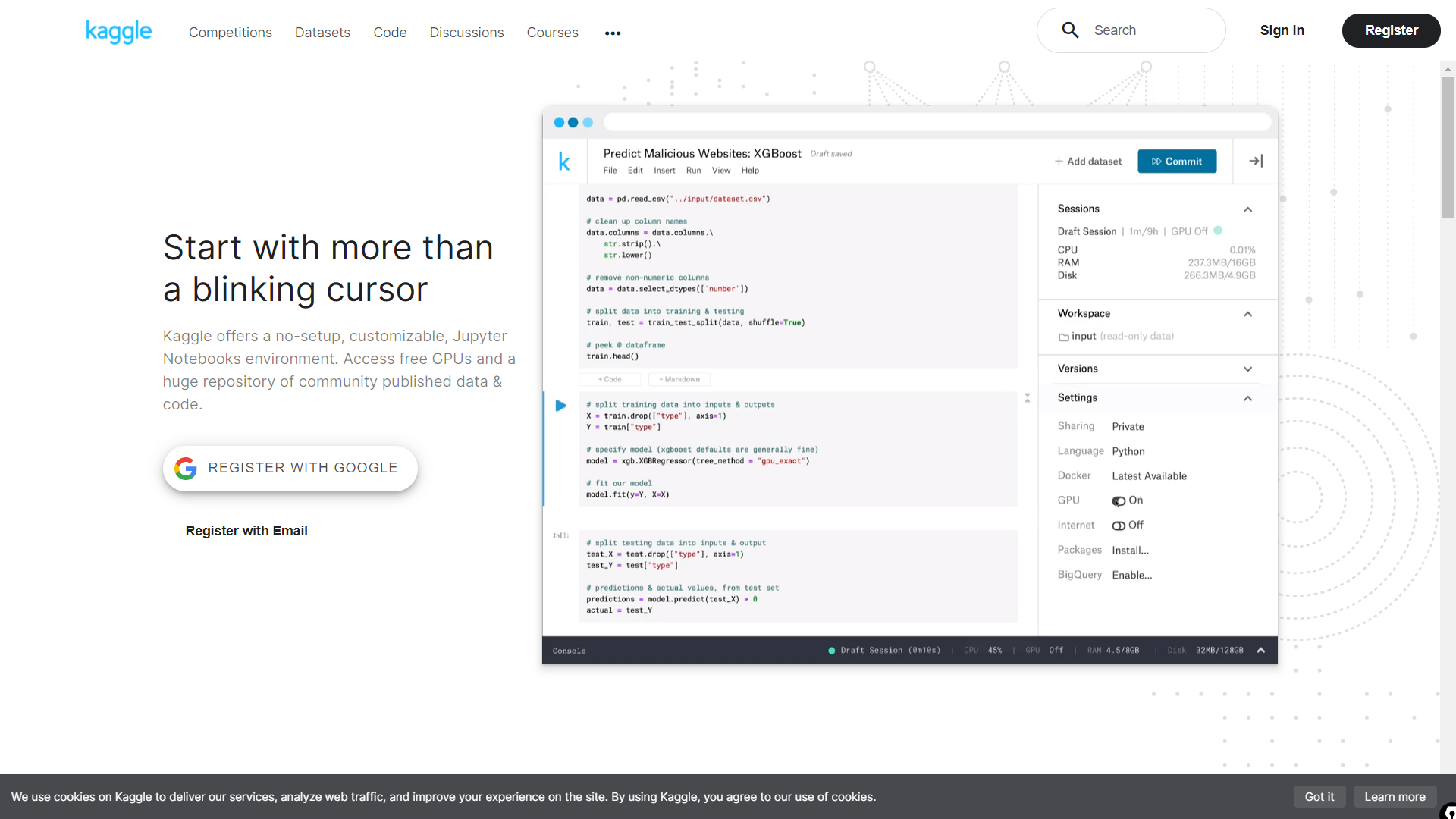Click the scrollbar up arrow
The height and width of the screenshot is (819, 1456).
point(1448,69)
